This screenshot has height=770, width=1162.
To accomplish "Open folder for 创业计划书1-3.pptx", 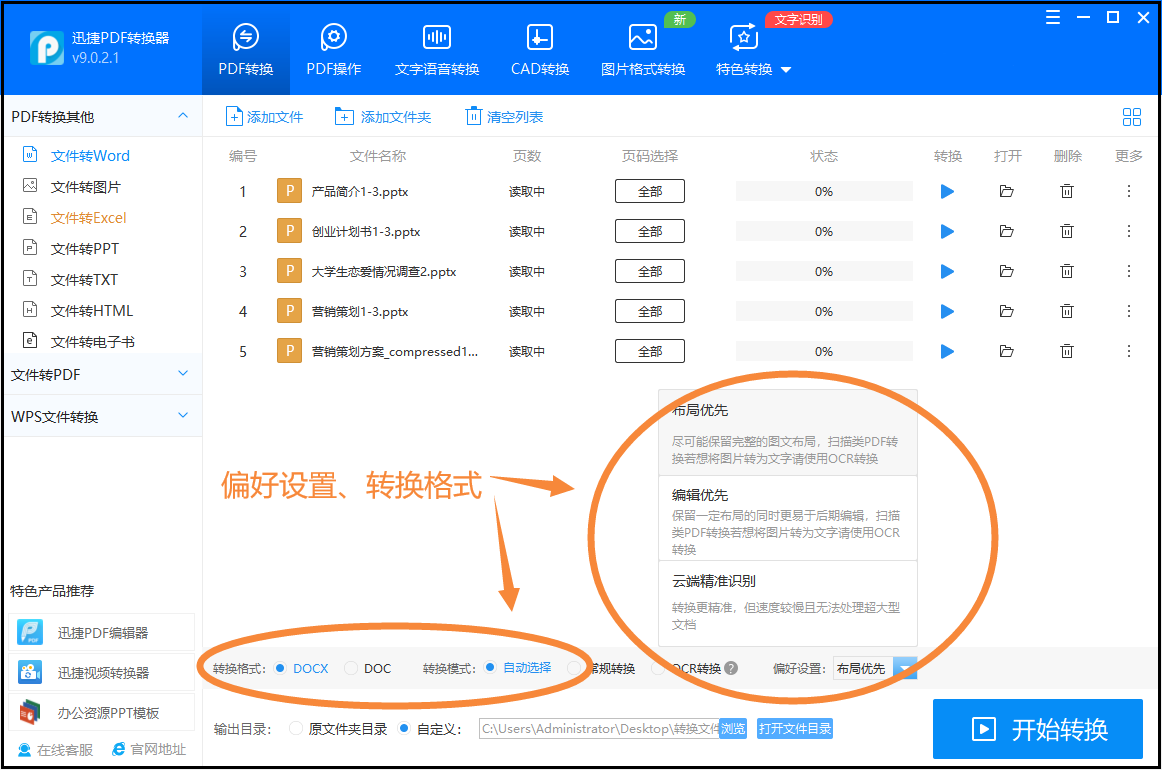I will point(1006,232).
